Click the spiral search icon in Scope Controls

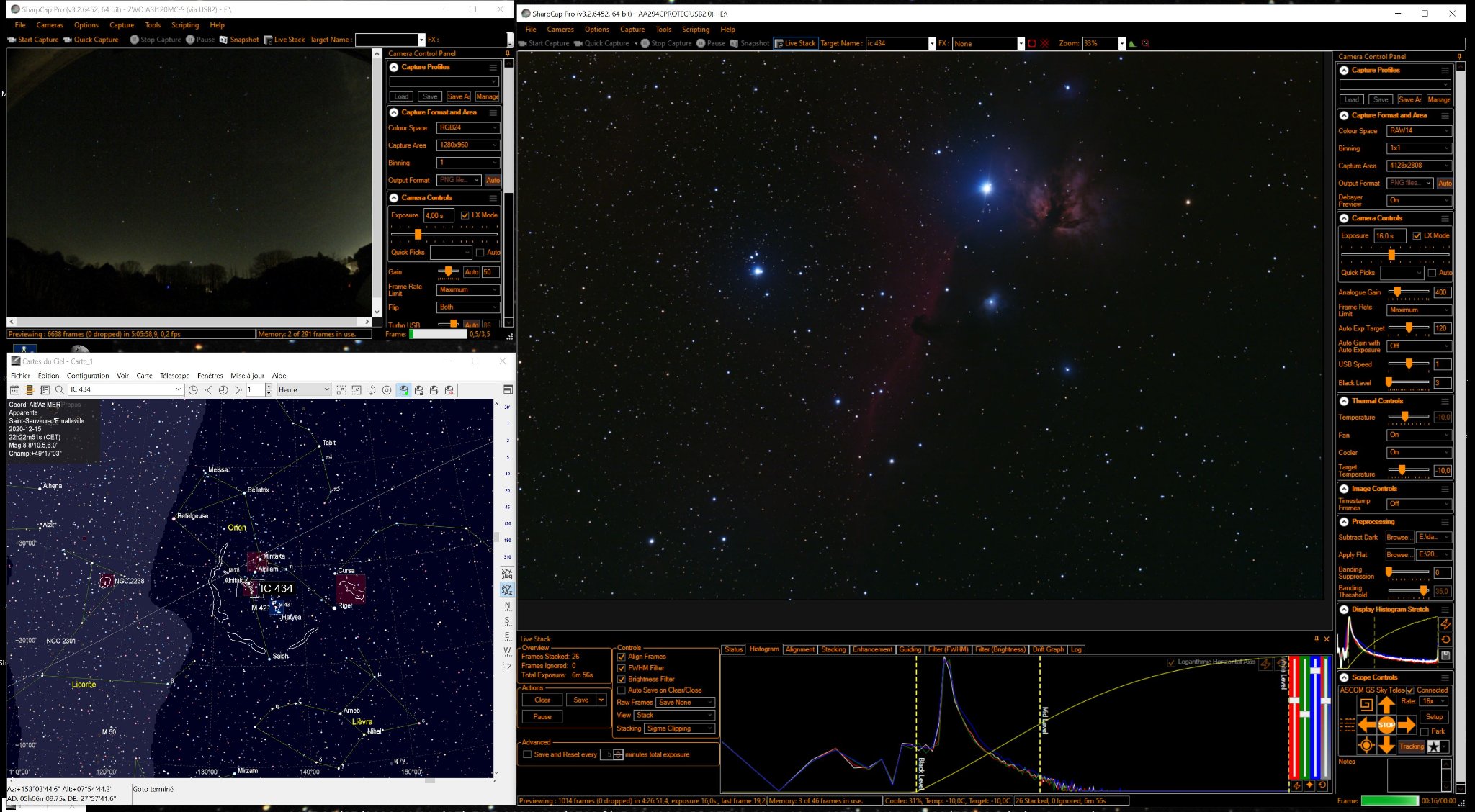(1366, 705)
